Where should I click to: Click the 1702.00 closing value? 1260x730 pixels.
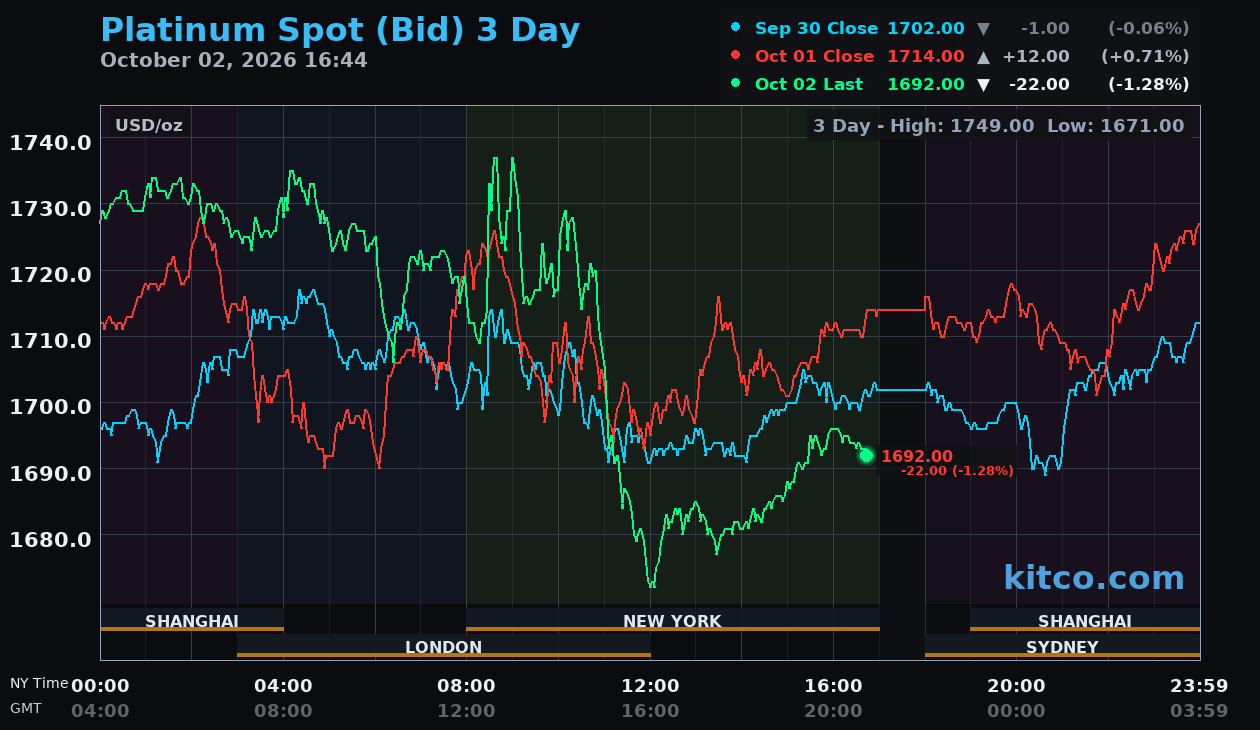pos(926,29)
